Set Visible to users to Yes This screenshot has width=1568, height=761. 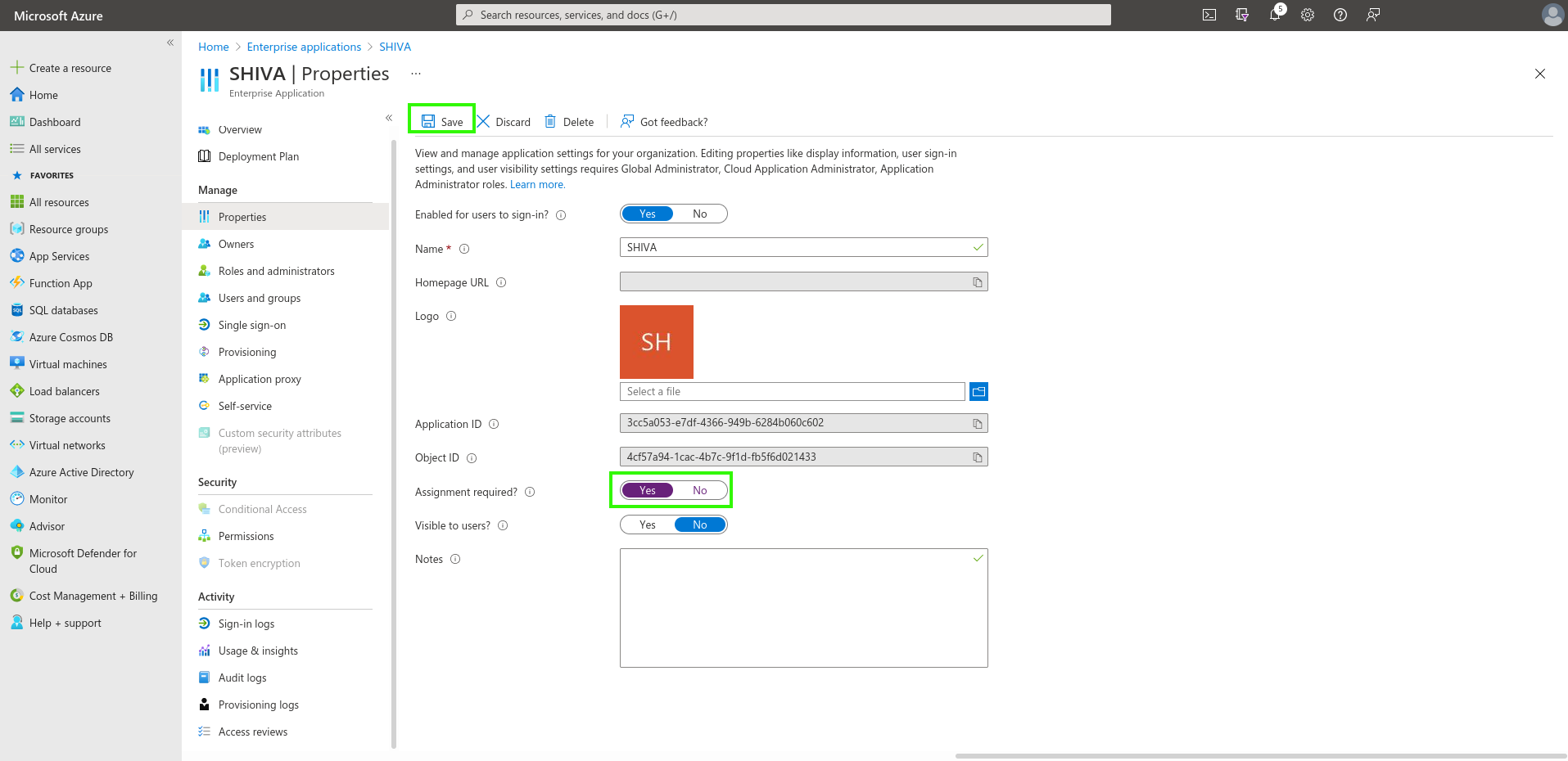647,525
